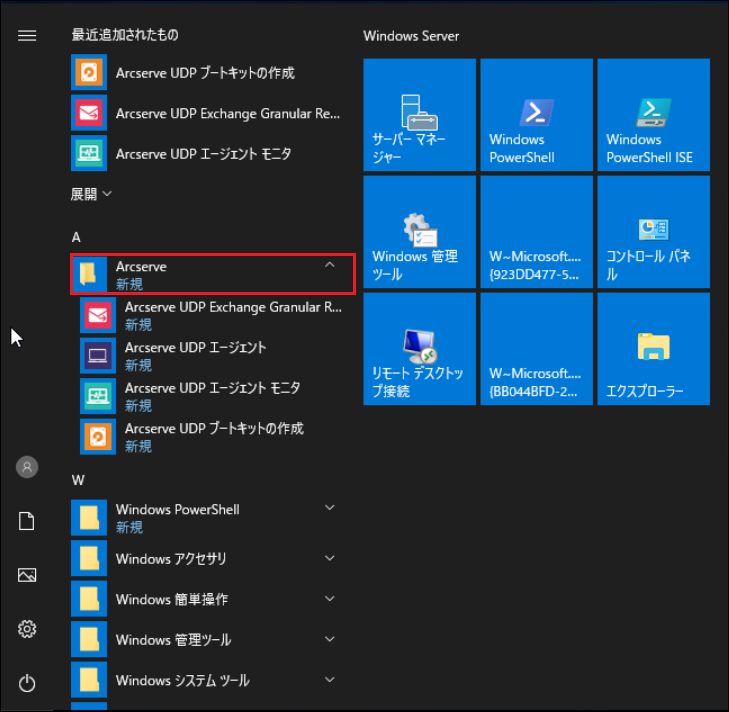Click the Power button icon
Screen dimensions: 729x712
(x=27, y=683)
